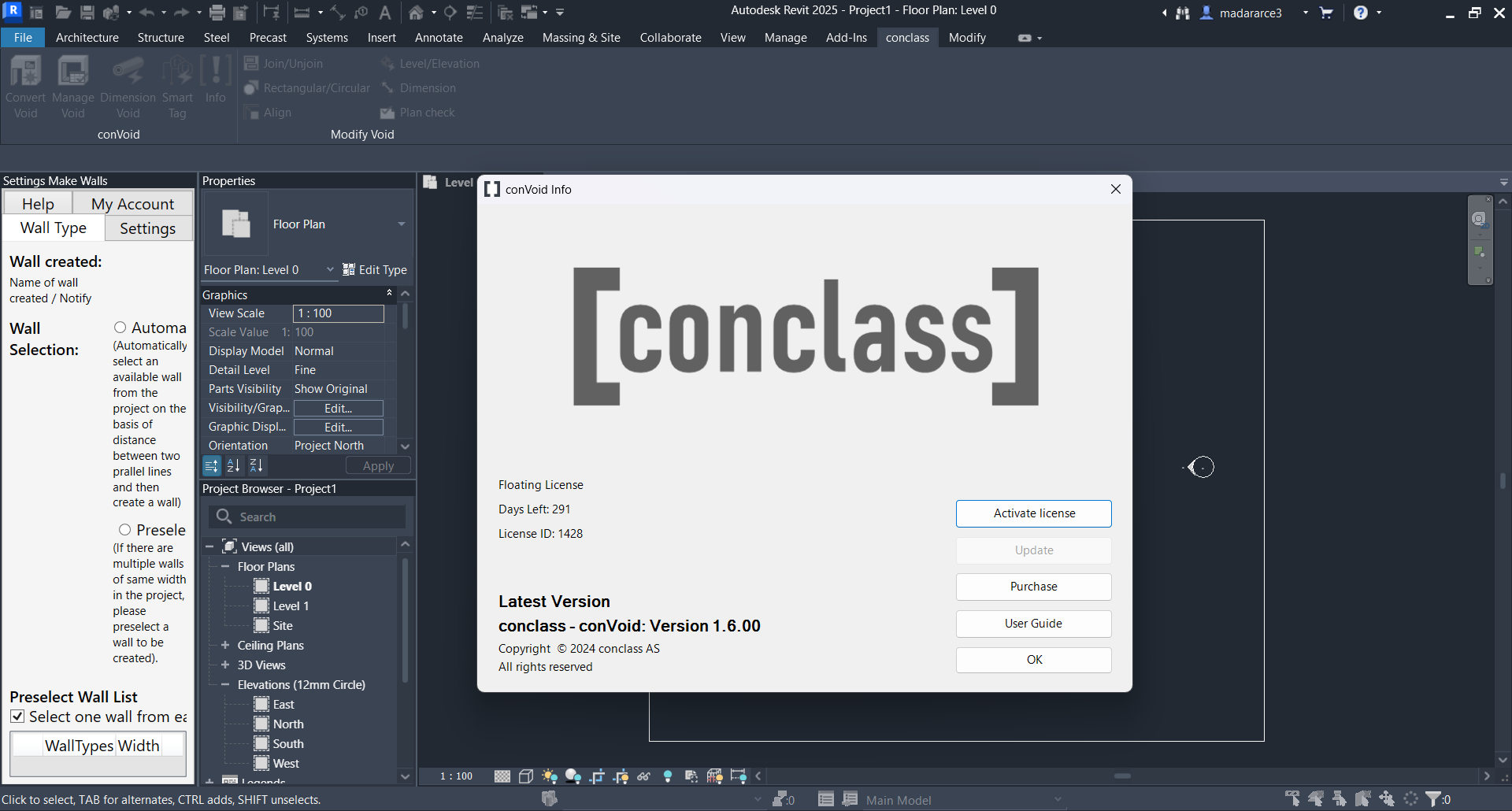Click the 1 : 100 scale in view control bar
This screenshot has height=811, width=1512.
[456, 776]
